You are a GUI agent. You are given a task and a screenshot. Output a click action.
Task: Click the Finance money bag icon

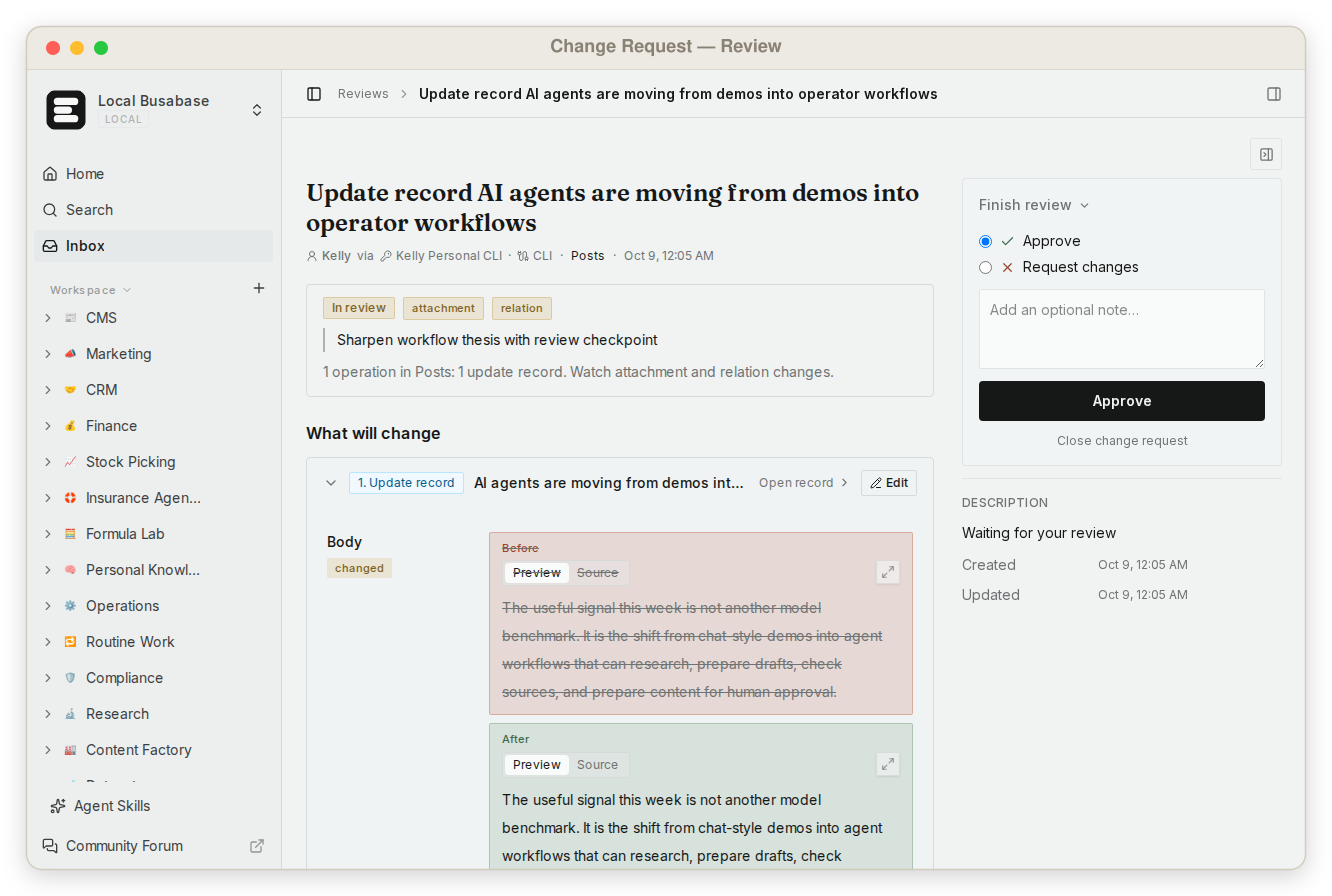(x=70, y=426)
